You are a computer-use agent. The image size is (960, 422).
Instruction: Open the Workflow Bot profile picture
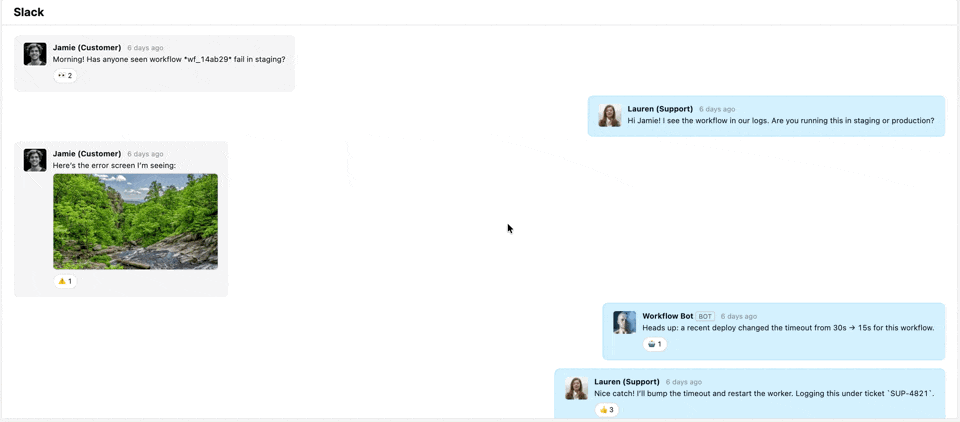pos(624,322)
